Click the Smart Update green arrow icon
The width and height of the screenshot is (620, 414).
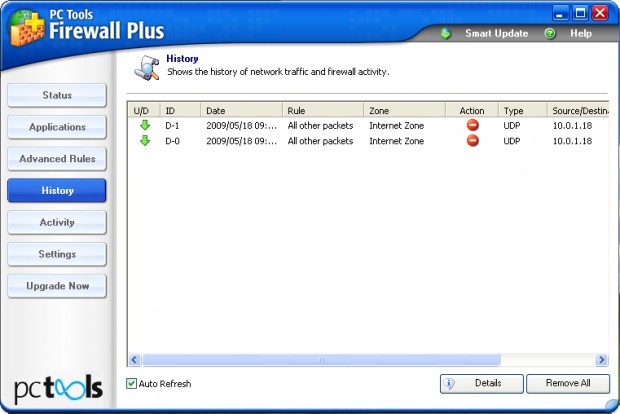click(446, 34)
